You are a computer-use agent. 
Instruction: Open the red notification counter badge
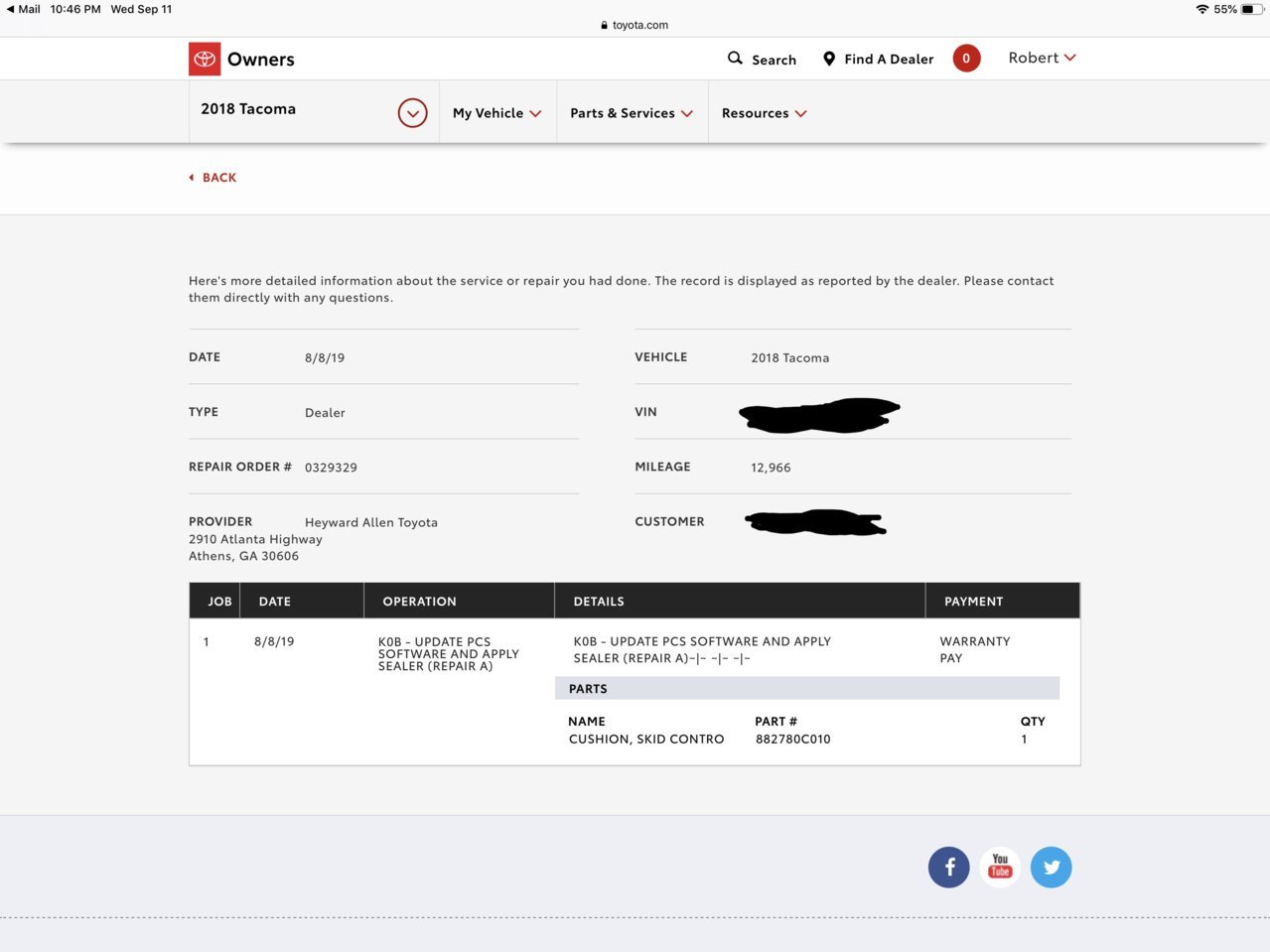tap(966, 59)
